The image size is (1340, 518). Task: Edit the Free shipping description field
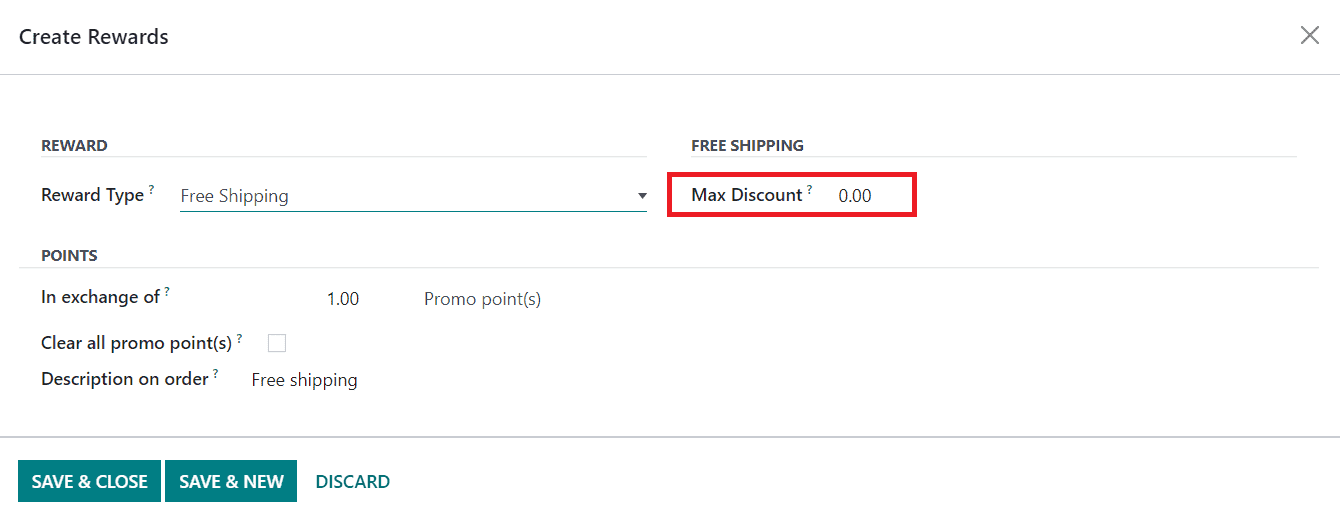tap(305, 380)
